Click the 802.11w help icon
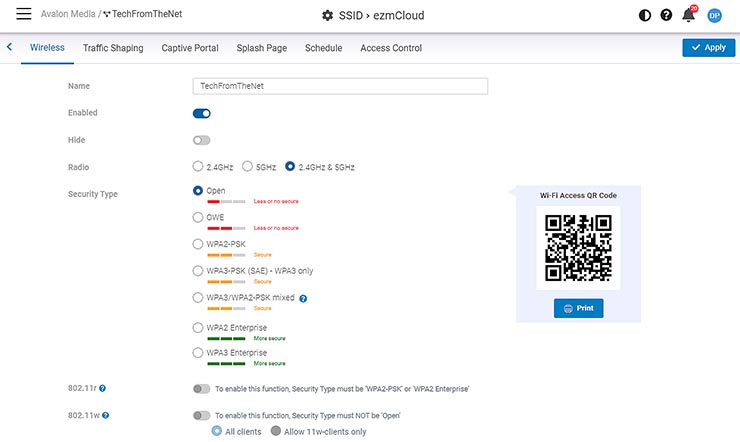Image resolution: width=740 pixels, height=442 pixels. 105,415
